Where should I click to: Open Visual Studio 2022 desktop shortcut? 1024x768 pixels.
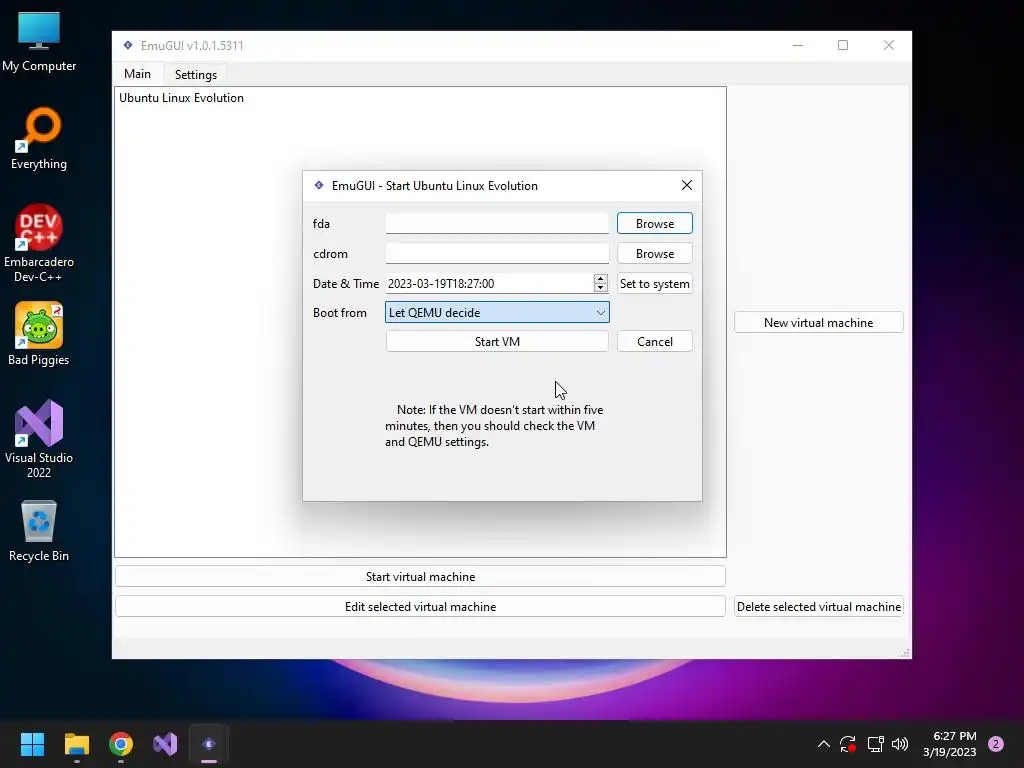pyautogui.click(x=39, y=438)
